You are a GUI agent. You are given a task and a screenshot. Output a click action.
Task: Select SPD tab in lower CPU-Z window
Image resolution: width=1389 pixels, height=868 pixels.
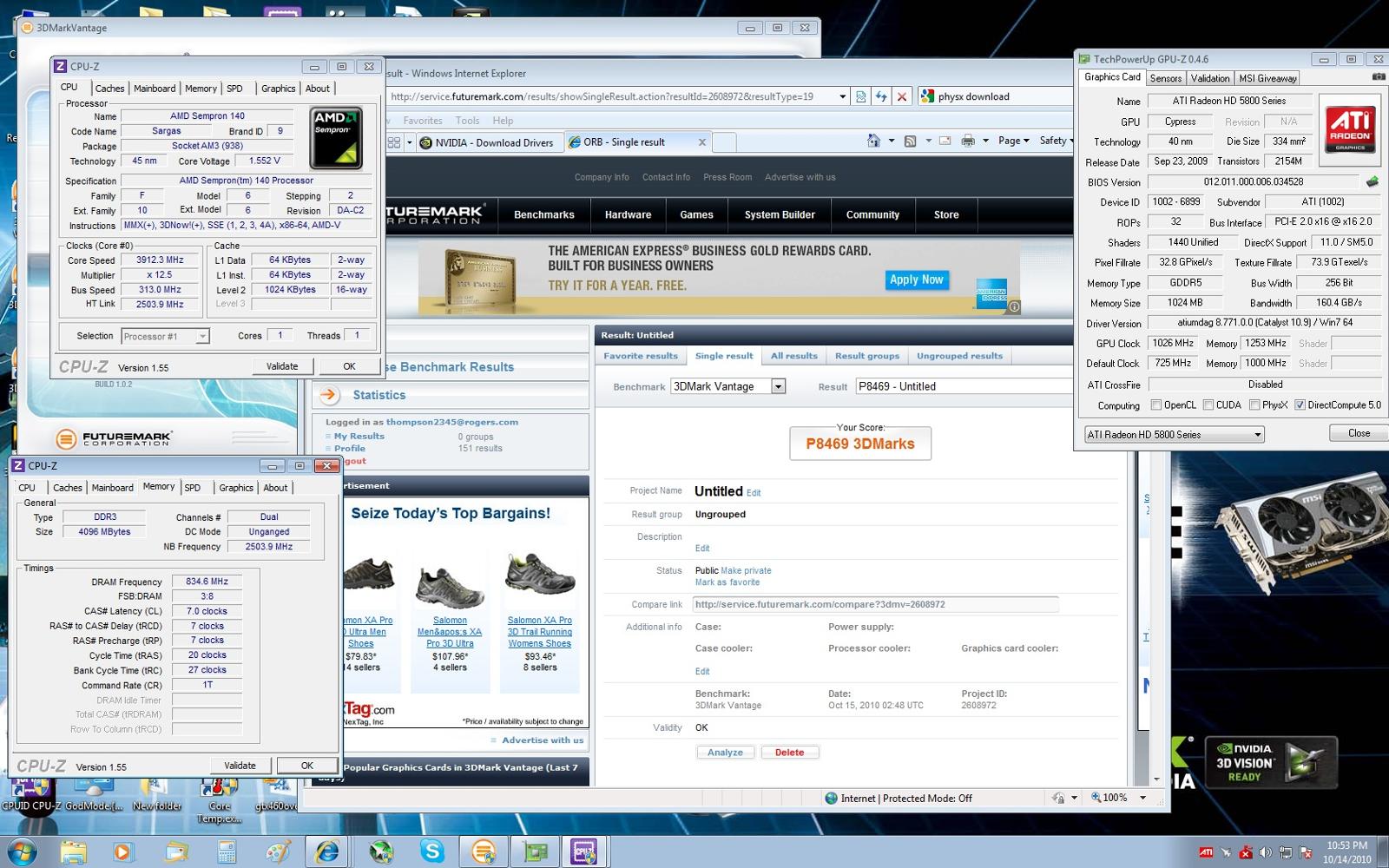point(193,488)
